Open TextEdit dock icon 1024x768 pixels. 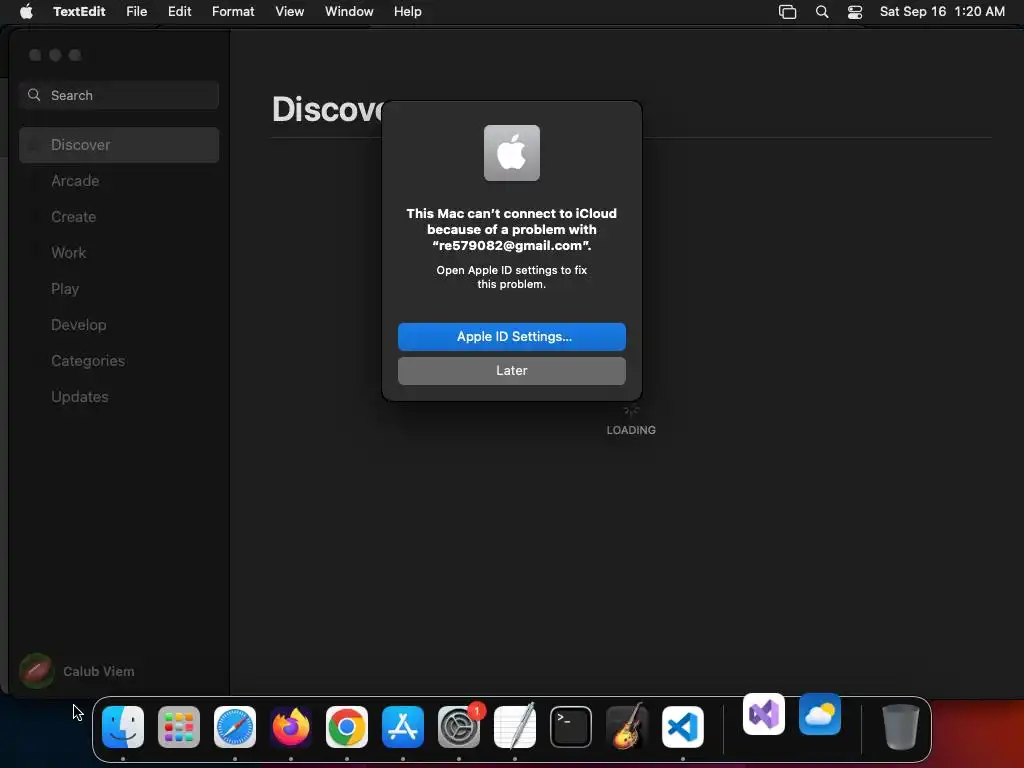coord(515,727)
